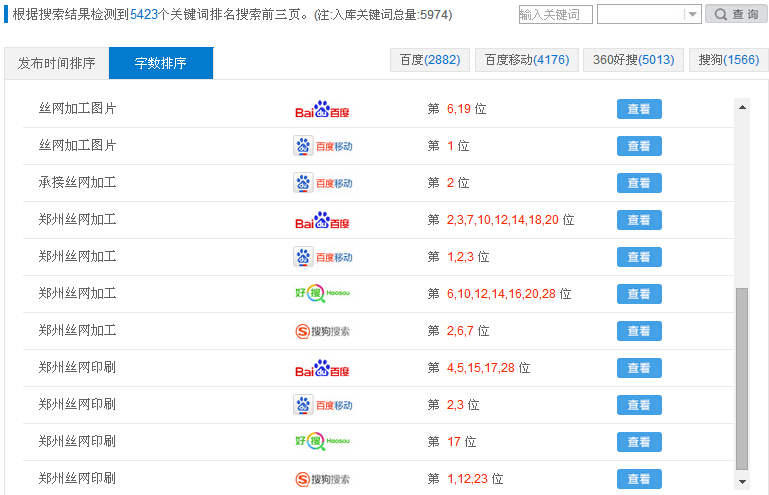Click 查看 for 承接丝网加工 rank 2
The width and height of the screenshot is (769, 495).
pos(639,183)
